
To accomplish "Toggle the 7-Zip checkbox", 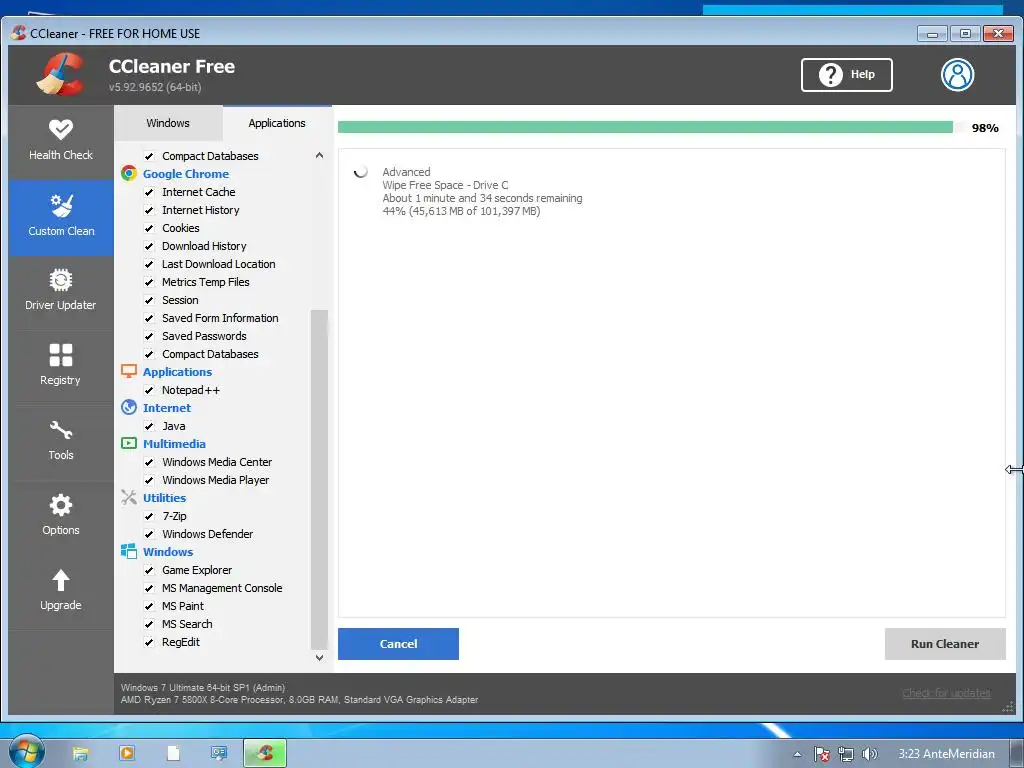I will tap(149, 516).
